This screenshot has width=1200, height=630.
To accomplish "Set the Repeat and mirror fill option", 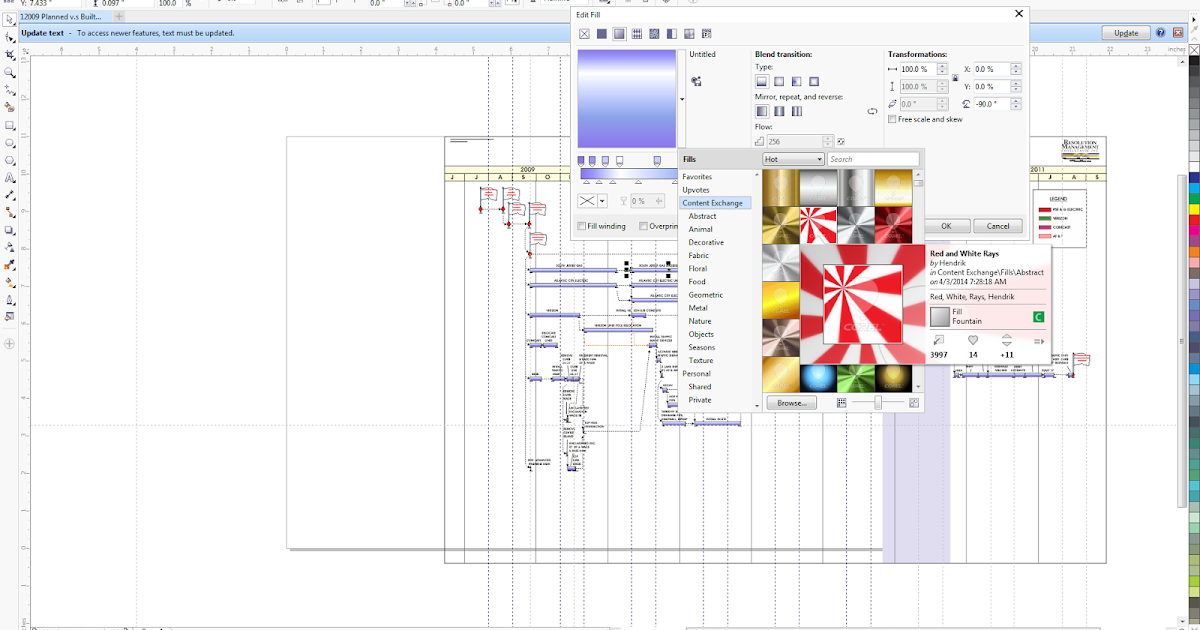I will tap(779, 111).
